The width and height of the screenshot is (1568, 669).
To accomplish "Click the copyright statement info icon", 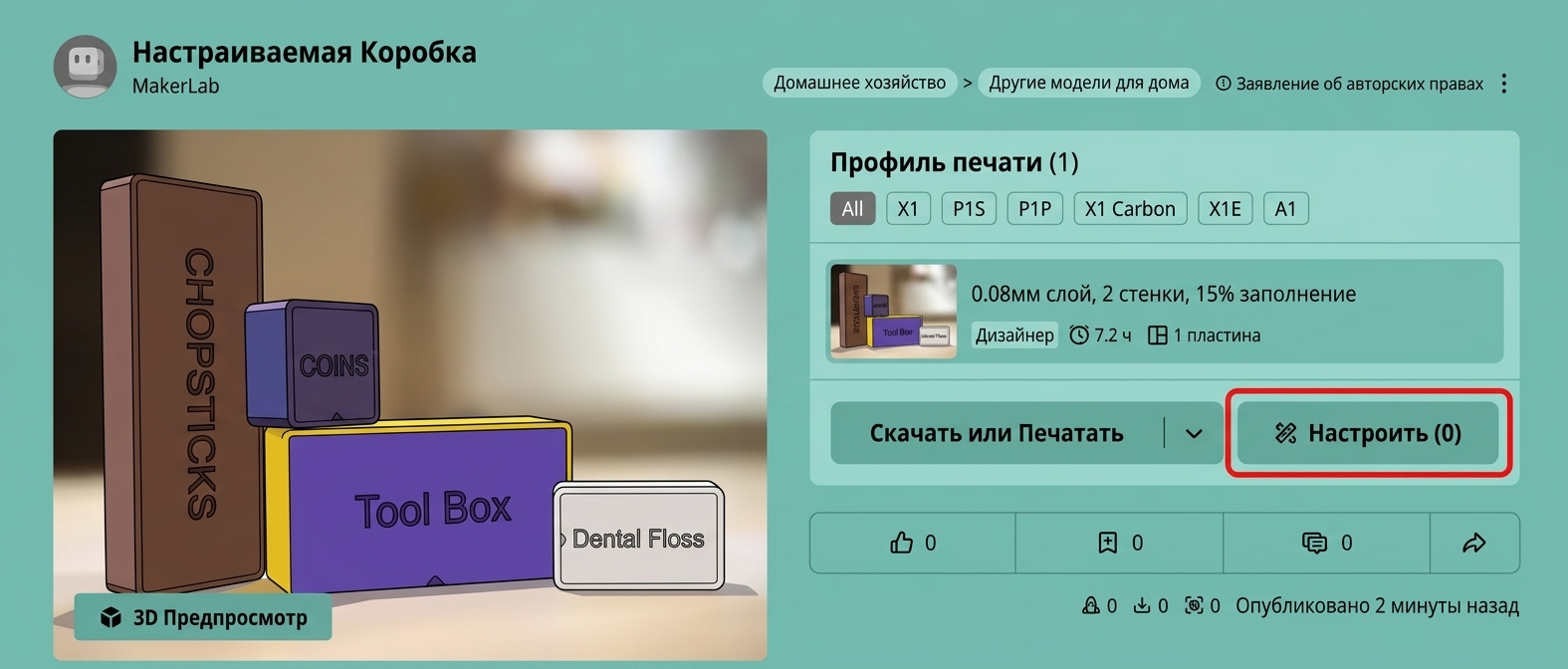I will click(x=1224, y=84).
